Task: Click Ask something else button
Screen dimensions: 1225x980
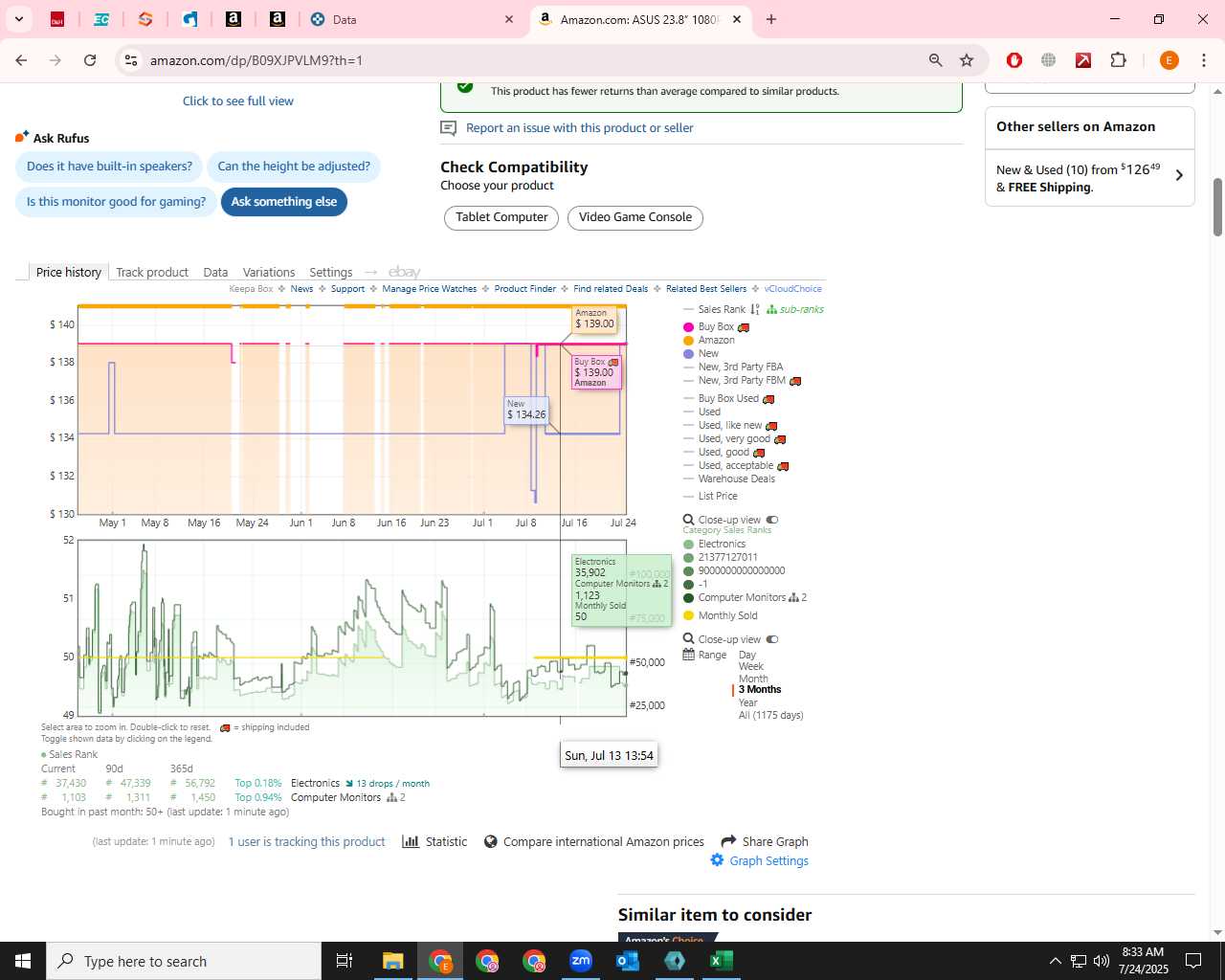Action: pos(283,202)
